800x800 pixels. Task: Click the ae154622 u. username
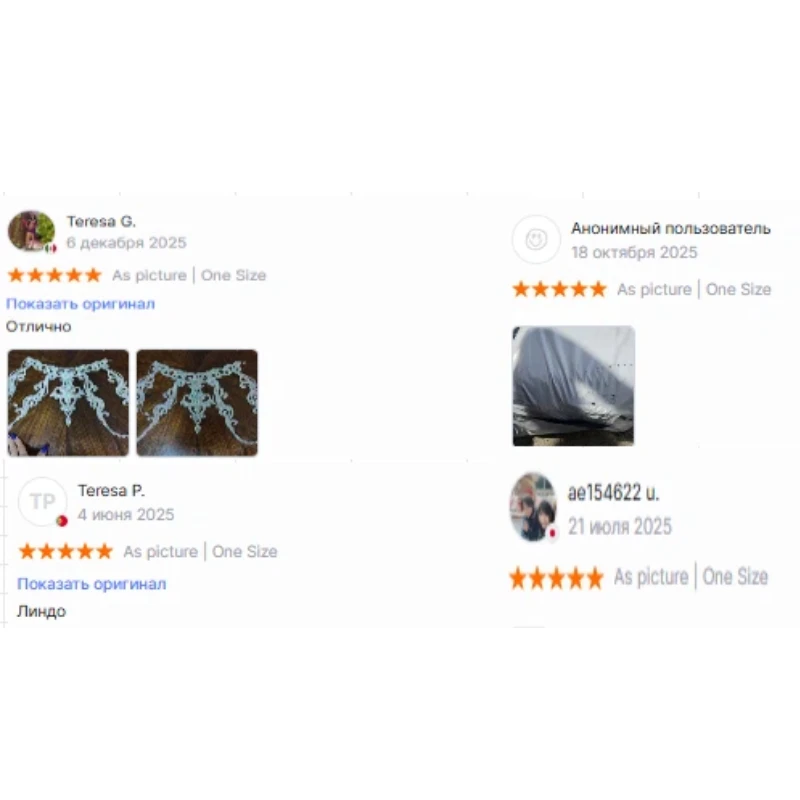pos(613,492)
